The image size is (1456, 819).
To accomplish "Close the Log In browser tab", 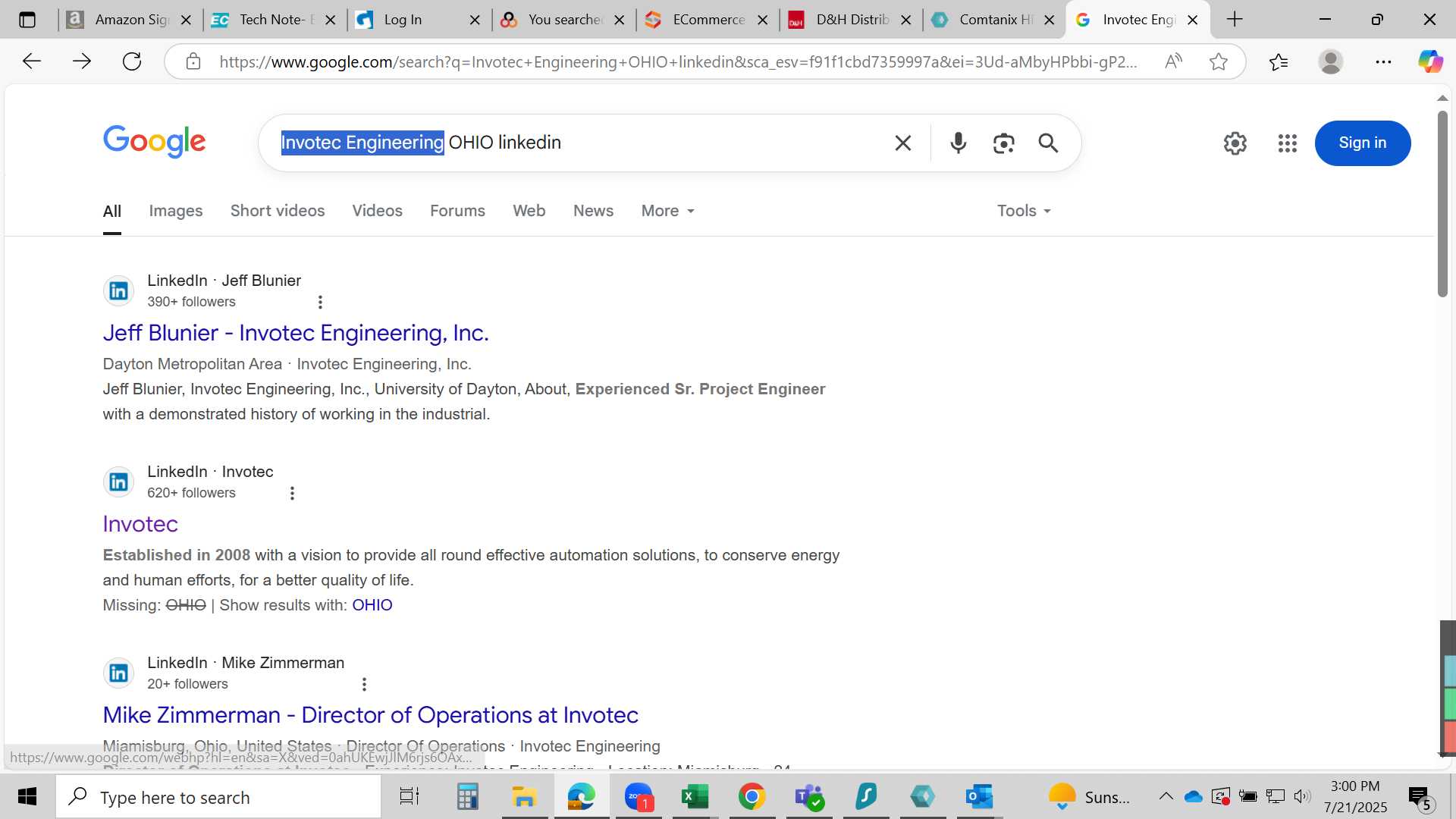I will 475,20.
